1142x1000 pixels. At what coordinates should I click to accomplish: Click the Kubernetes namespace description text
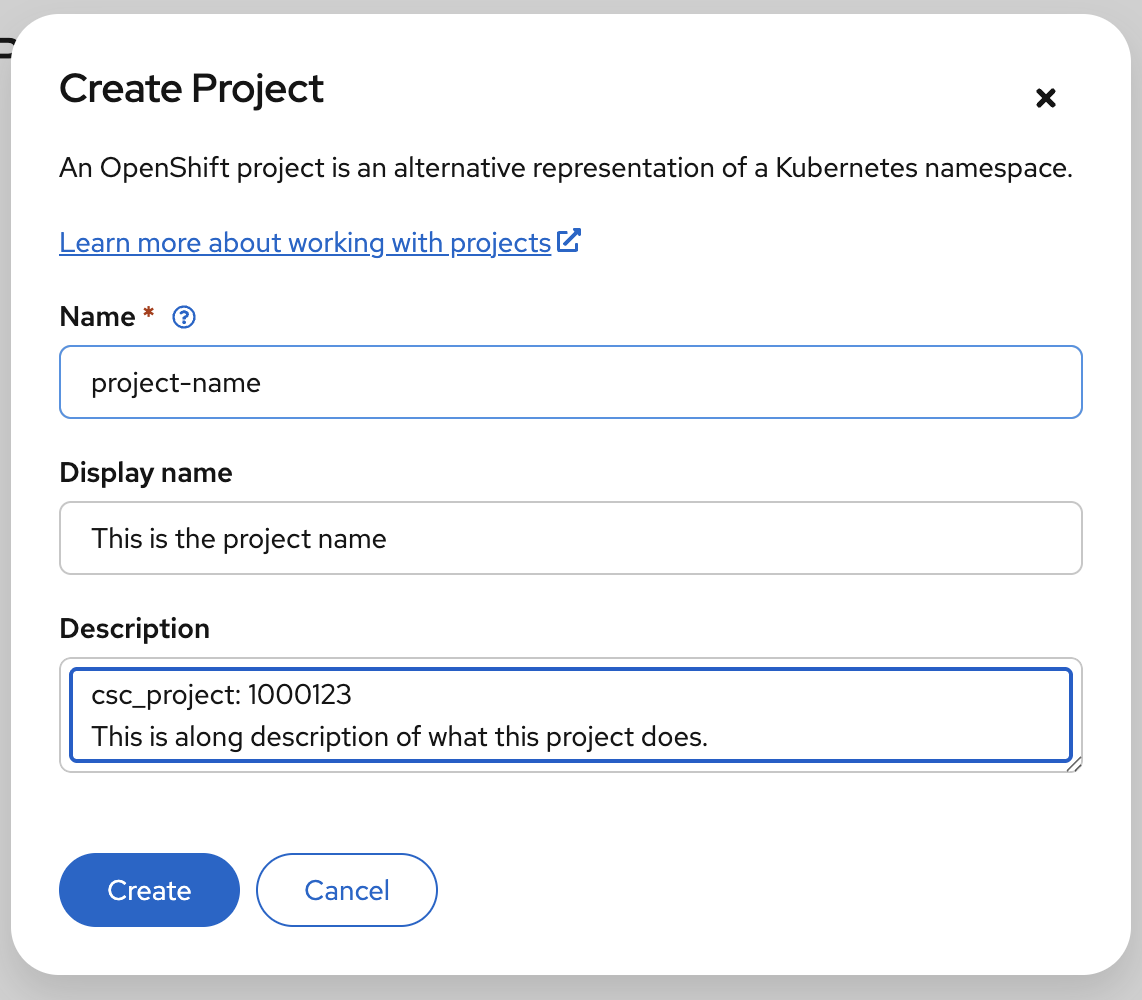568,168
